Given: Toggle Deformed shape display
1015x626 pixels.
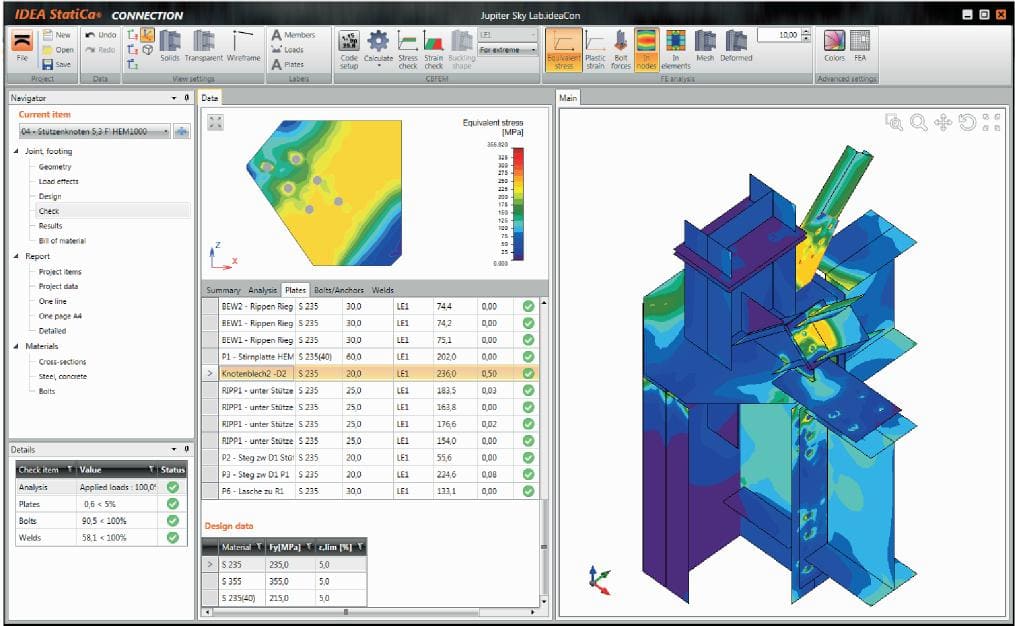Looking at the screenshot, I should [736, 46].
